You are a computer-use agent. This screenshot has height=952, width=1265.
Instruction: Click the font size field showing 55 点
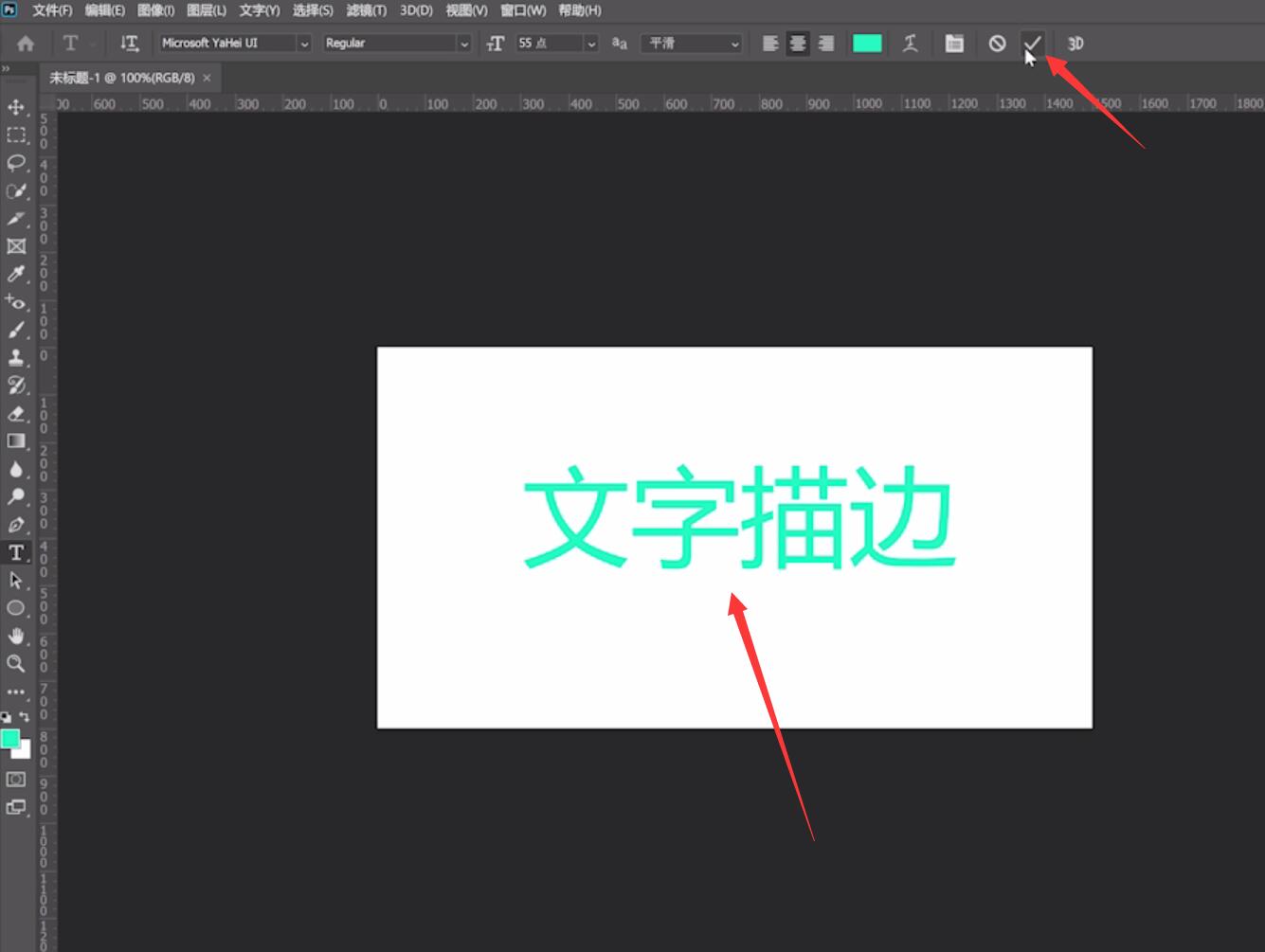(x=548, y=44)
